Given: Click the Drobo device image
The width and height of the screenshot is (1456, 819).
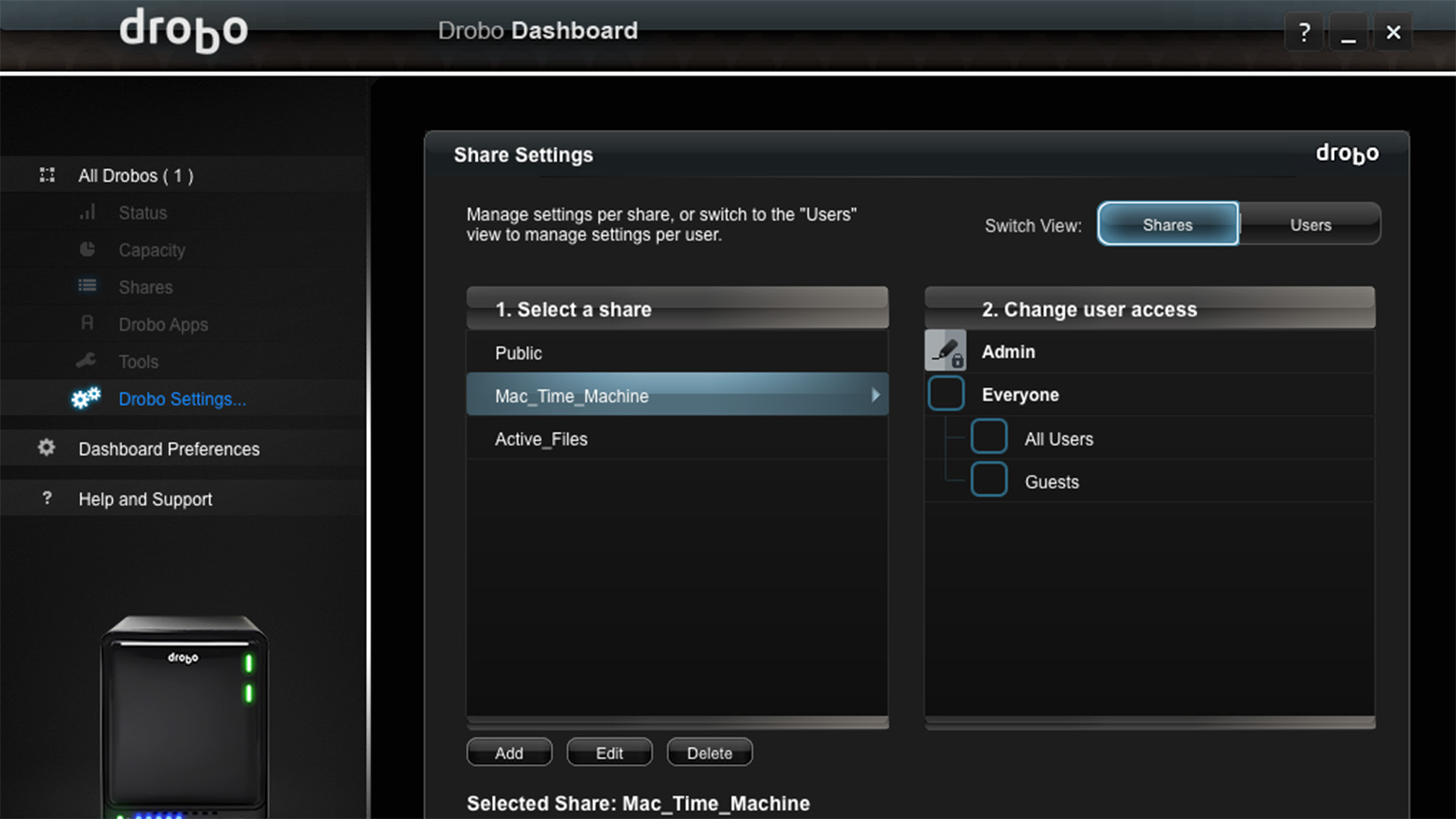Looking at the screenshot, I should point(184,717).
